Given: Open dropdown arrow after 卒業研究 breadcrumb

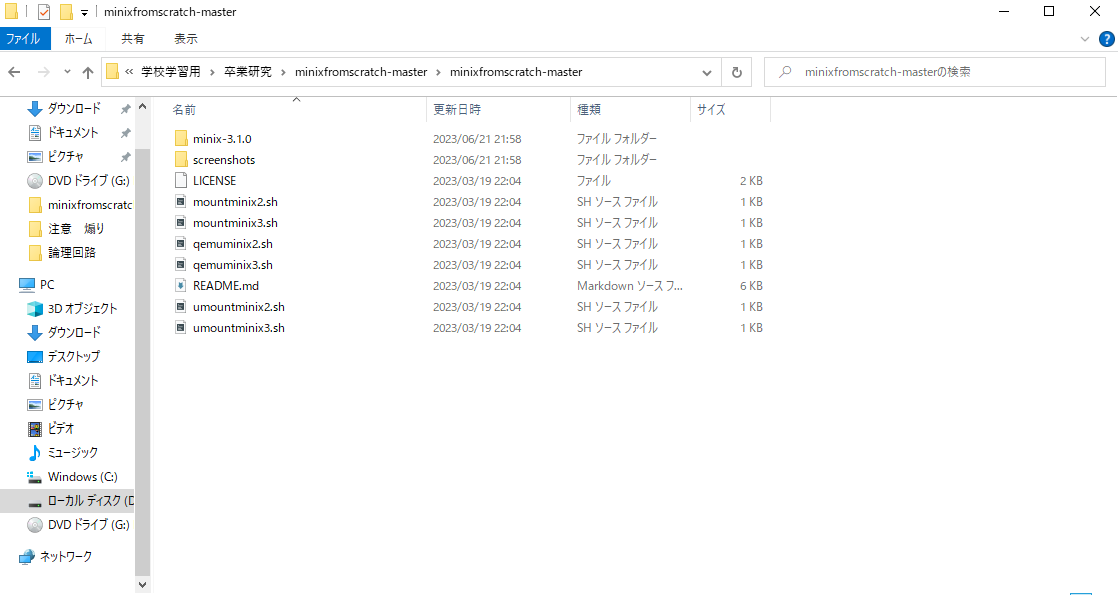Looking at the screenshot, I should (283, 72).
